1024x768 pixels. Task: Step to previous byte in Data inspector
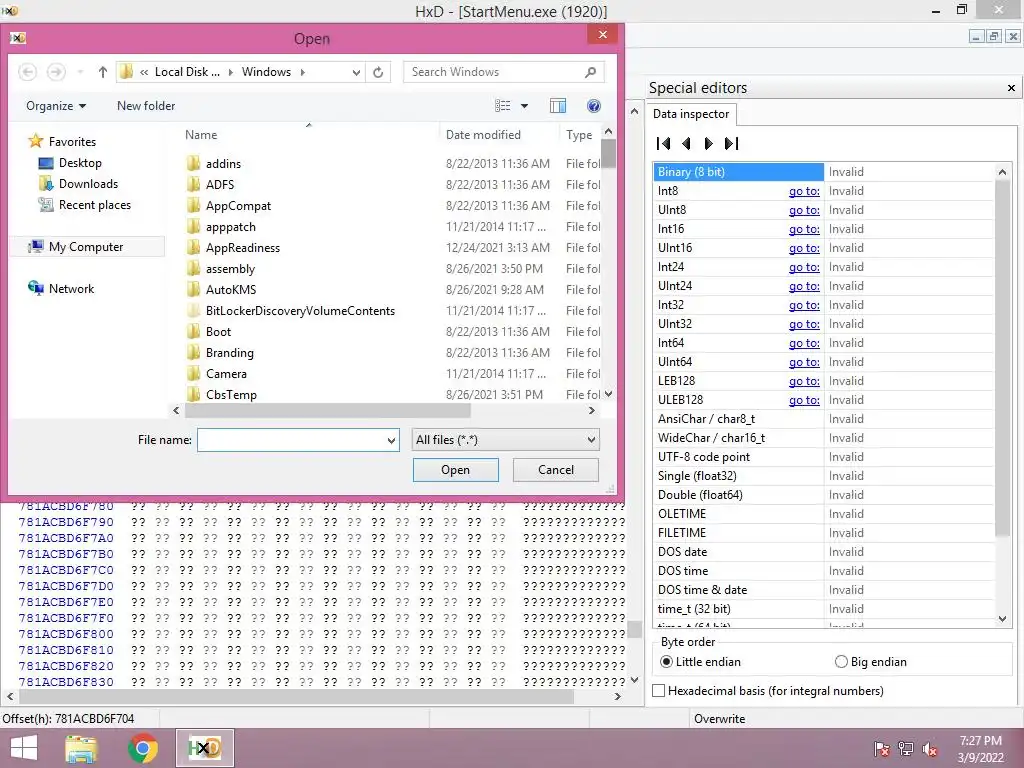pos(686,143)
